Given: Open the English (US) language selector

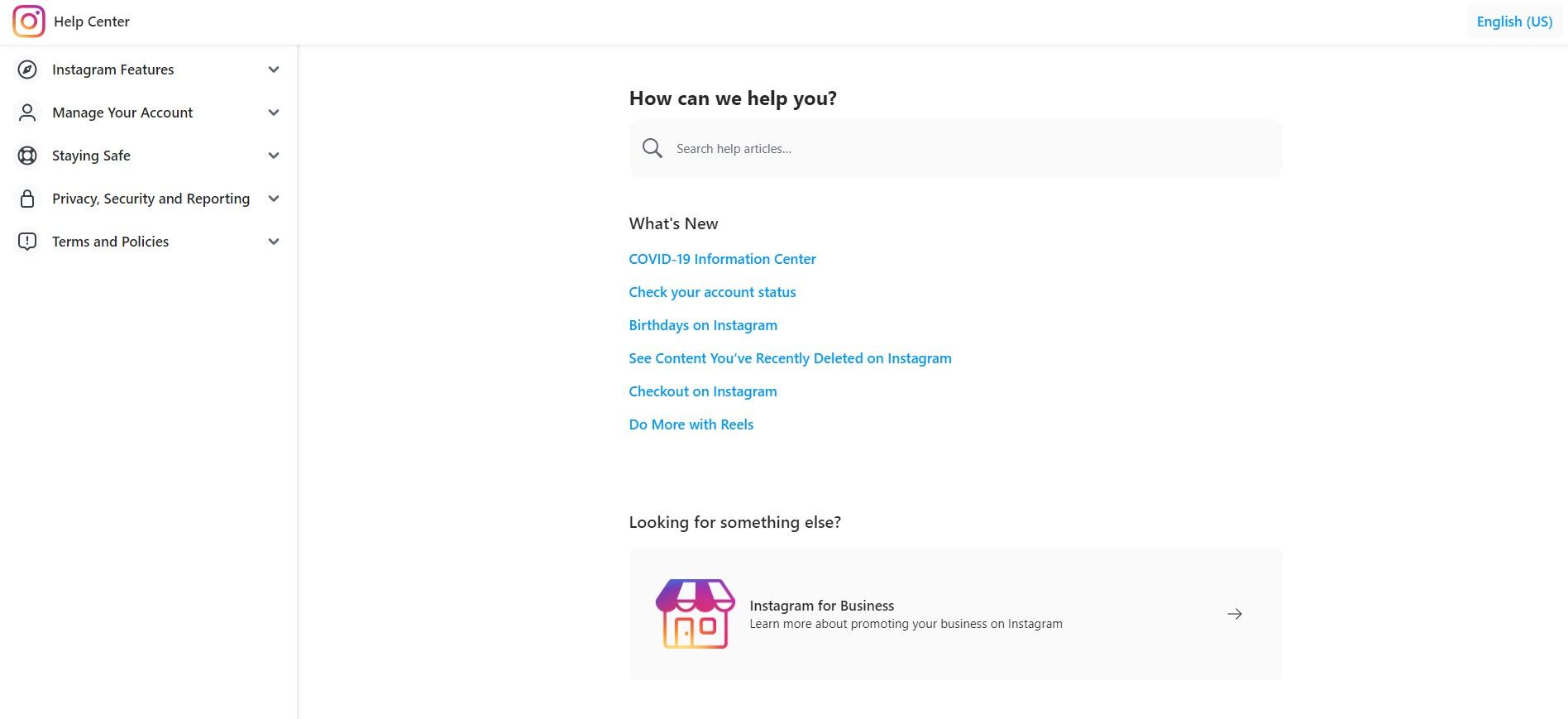Looking at the screenshot, I should point(1514,22).
